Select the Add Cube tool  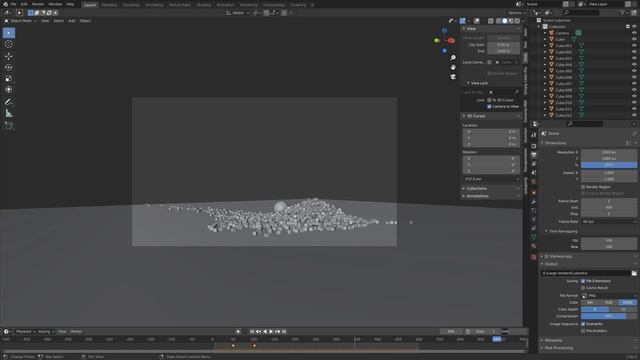(9, 126)
